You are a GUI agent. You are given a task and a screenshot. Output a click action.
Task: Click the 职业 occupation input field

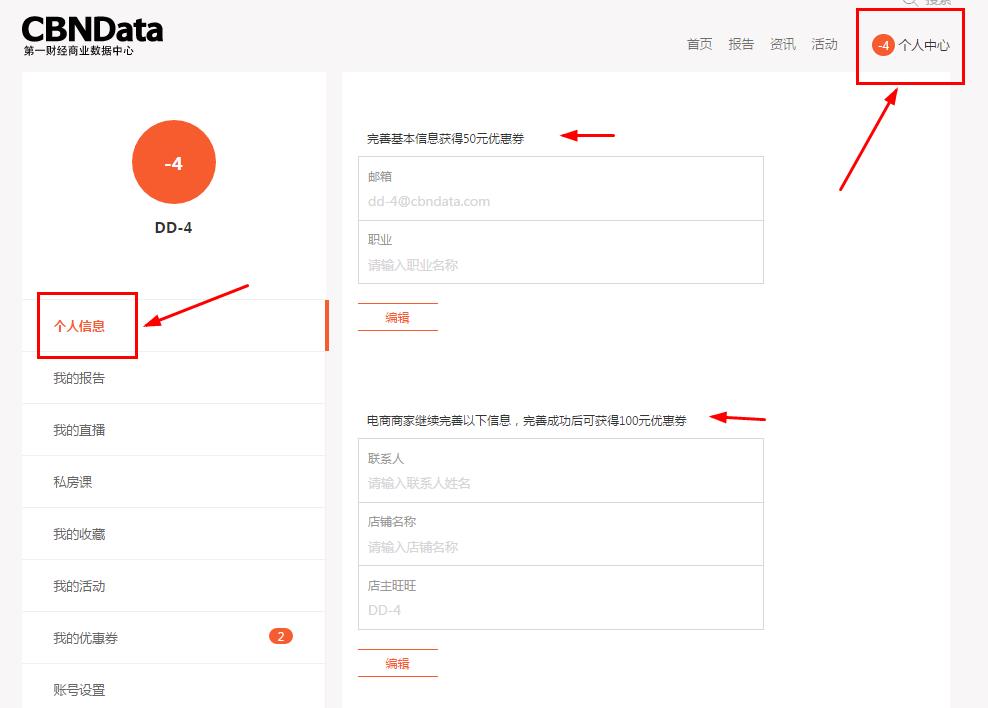(x=560, y=265)
